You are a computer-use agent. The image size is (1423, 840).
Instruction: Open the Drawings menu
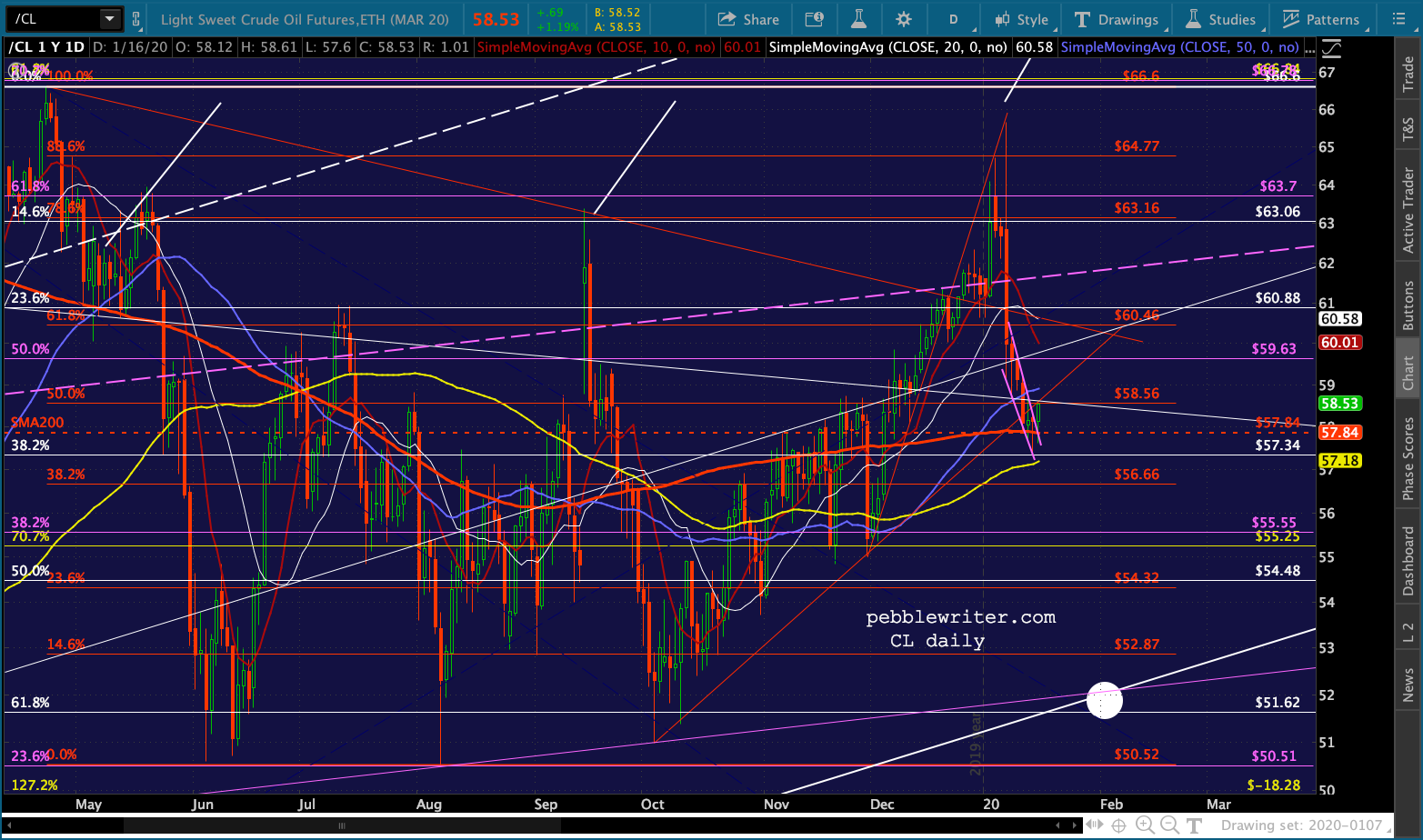click(1117, 19)
